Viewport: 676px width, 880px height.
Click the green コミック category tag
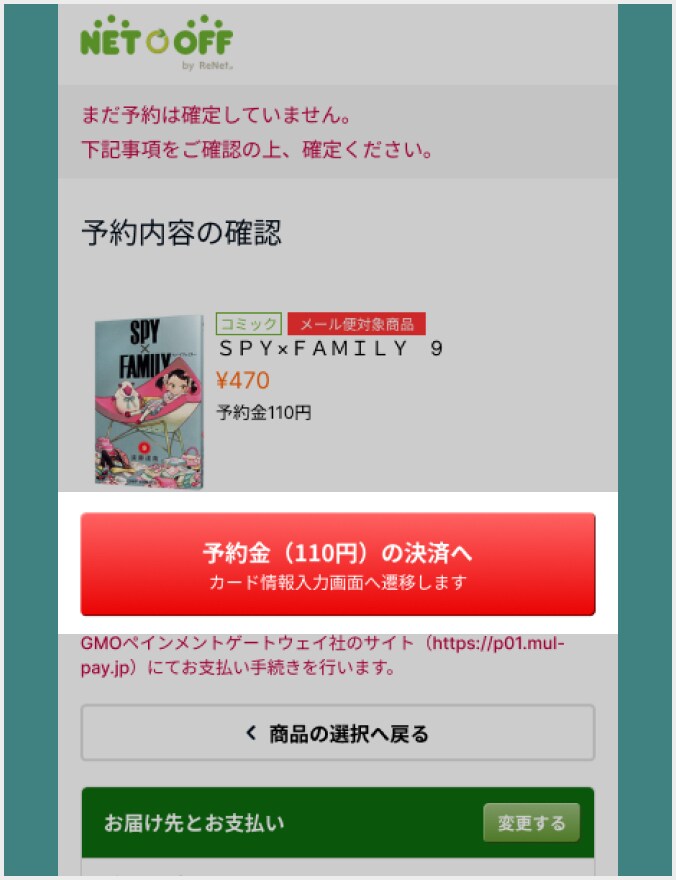click(x=249, y=324)
